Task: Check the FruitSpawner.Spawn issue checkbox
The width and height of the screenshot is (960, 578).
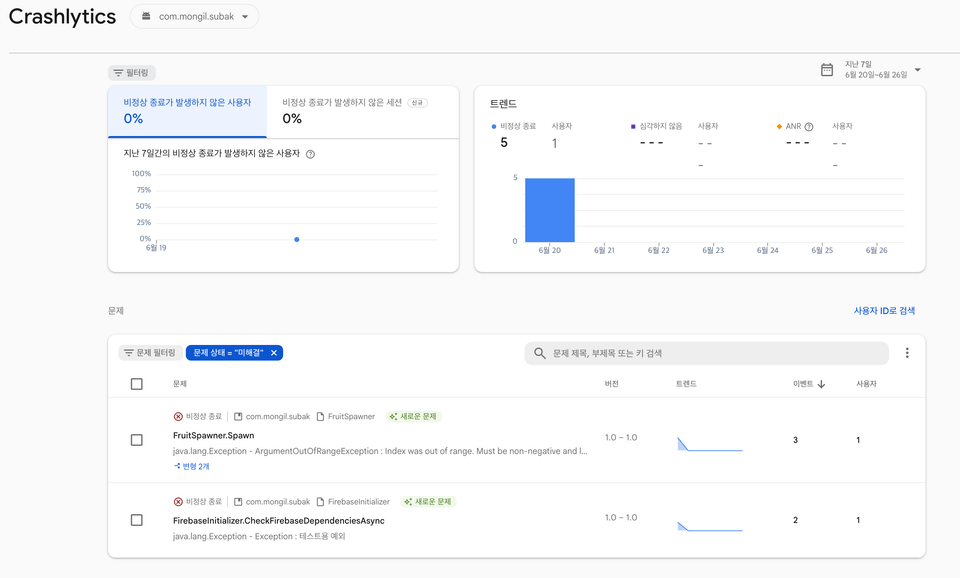Action: (x=137, y=440)
